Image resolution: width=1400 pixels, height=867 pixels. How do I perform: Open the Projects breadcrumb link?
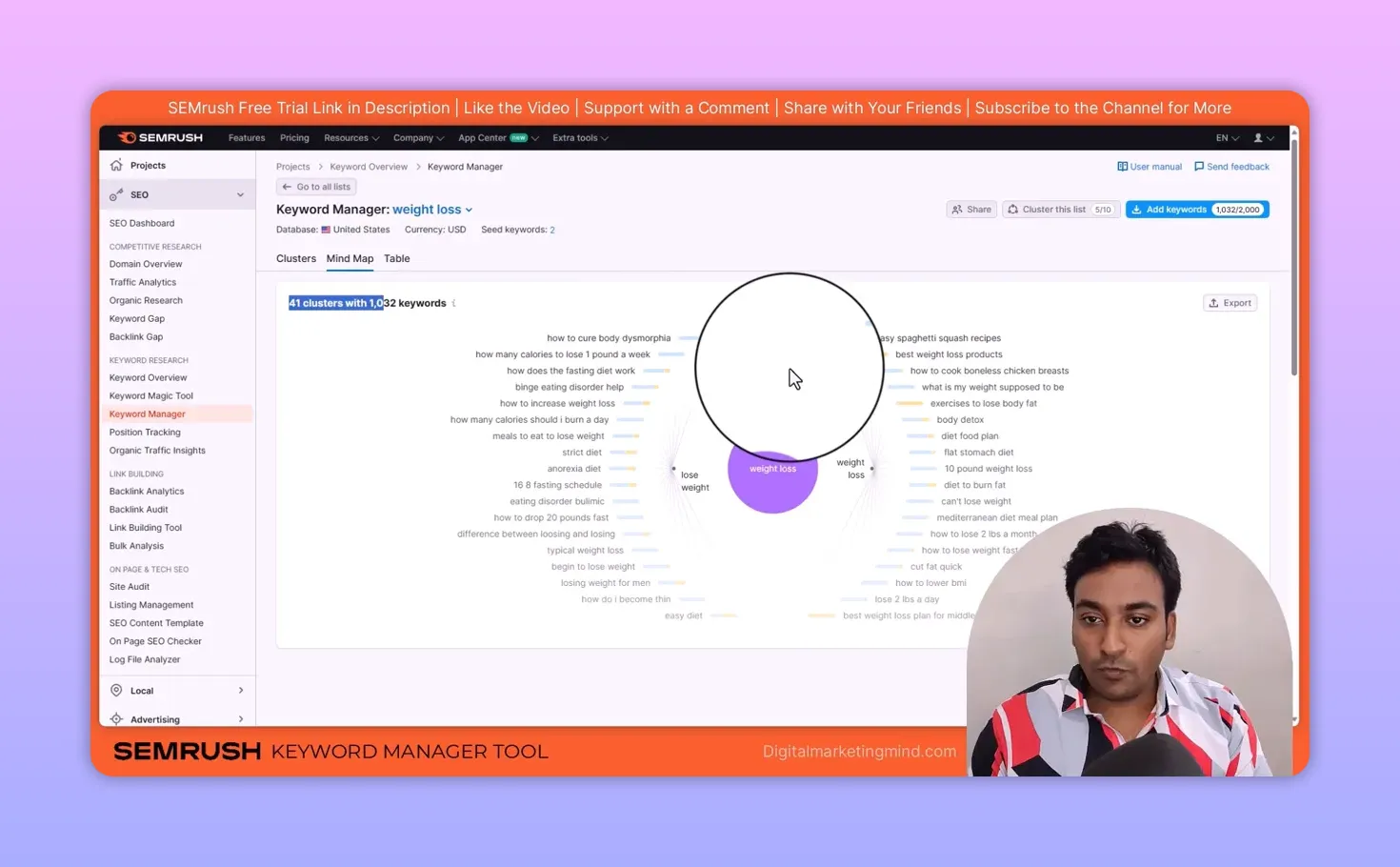click(x=293, y=167)
